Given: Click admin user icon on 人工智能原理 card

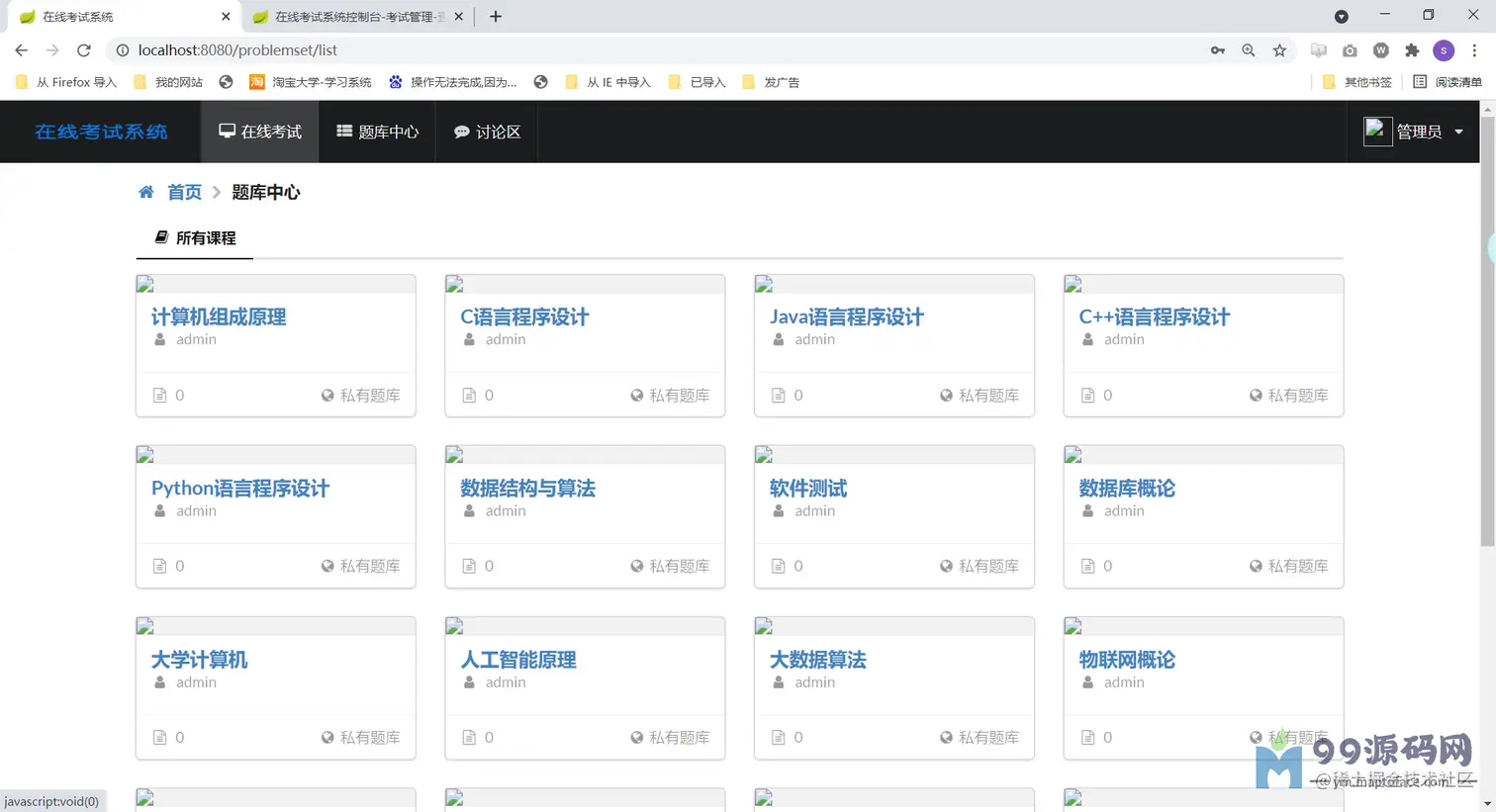Looking at the screenshot, I should click(x=469, y=682).
